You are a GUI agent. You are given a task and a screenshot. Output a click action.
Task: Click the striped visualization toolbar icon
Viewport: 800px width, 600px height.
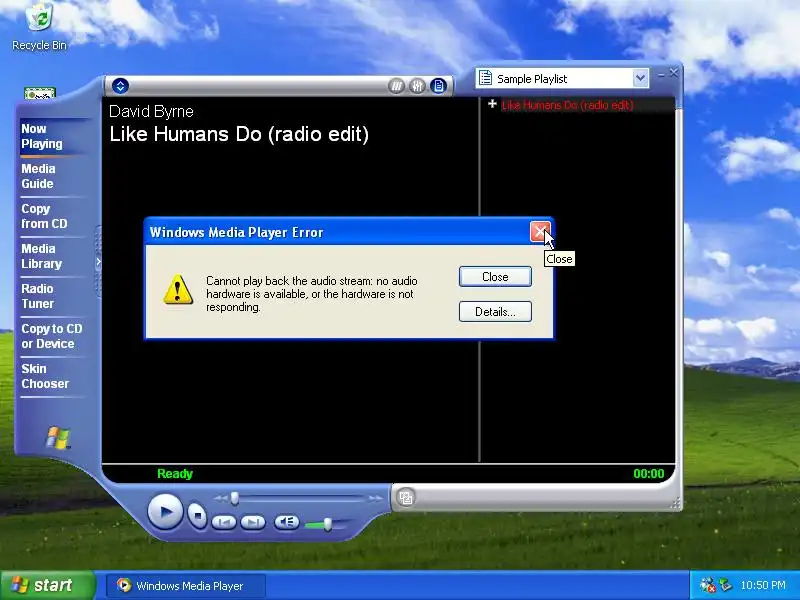[x=396, y=86]
